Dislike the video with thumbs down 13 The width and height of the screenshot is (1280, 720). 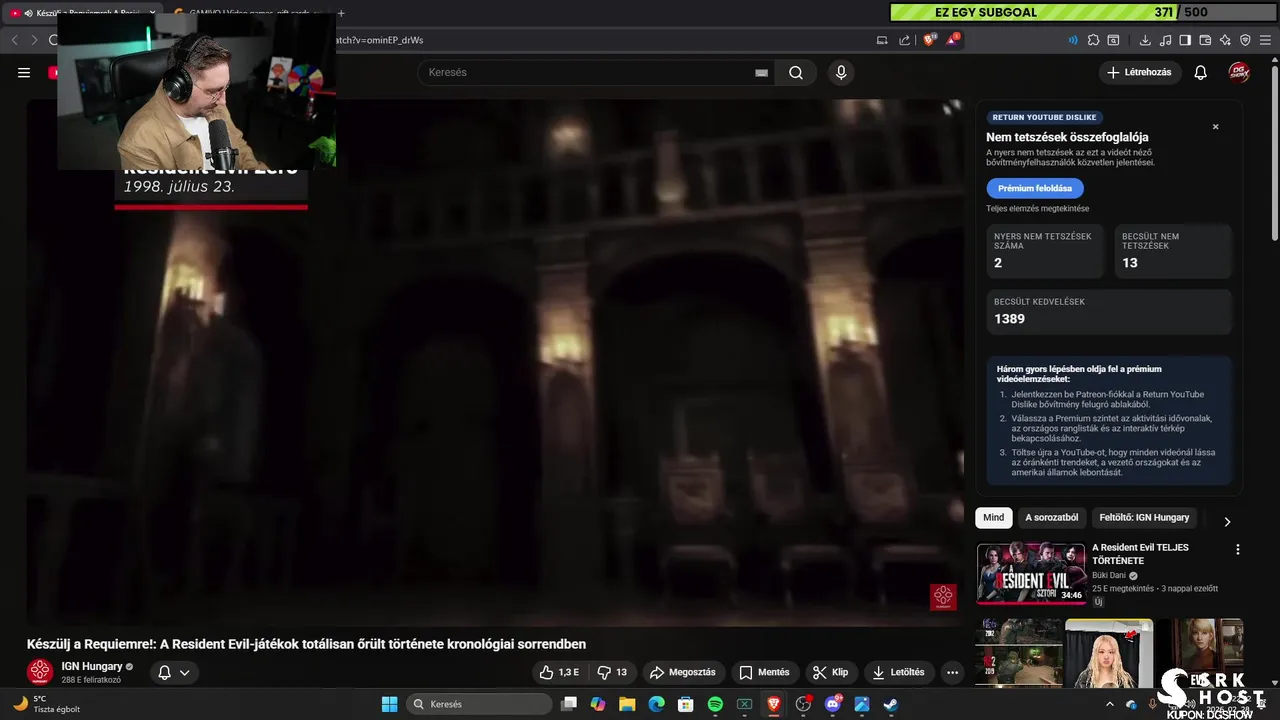[612, 672]
